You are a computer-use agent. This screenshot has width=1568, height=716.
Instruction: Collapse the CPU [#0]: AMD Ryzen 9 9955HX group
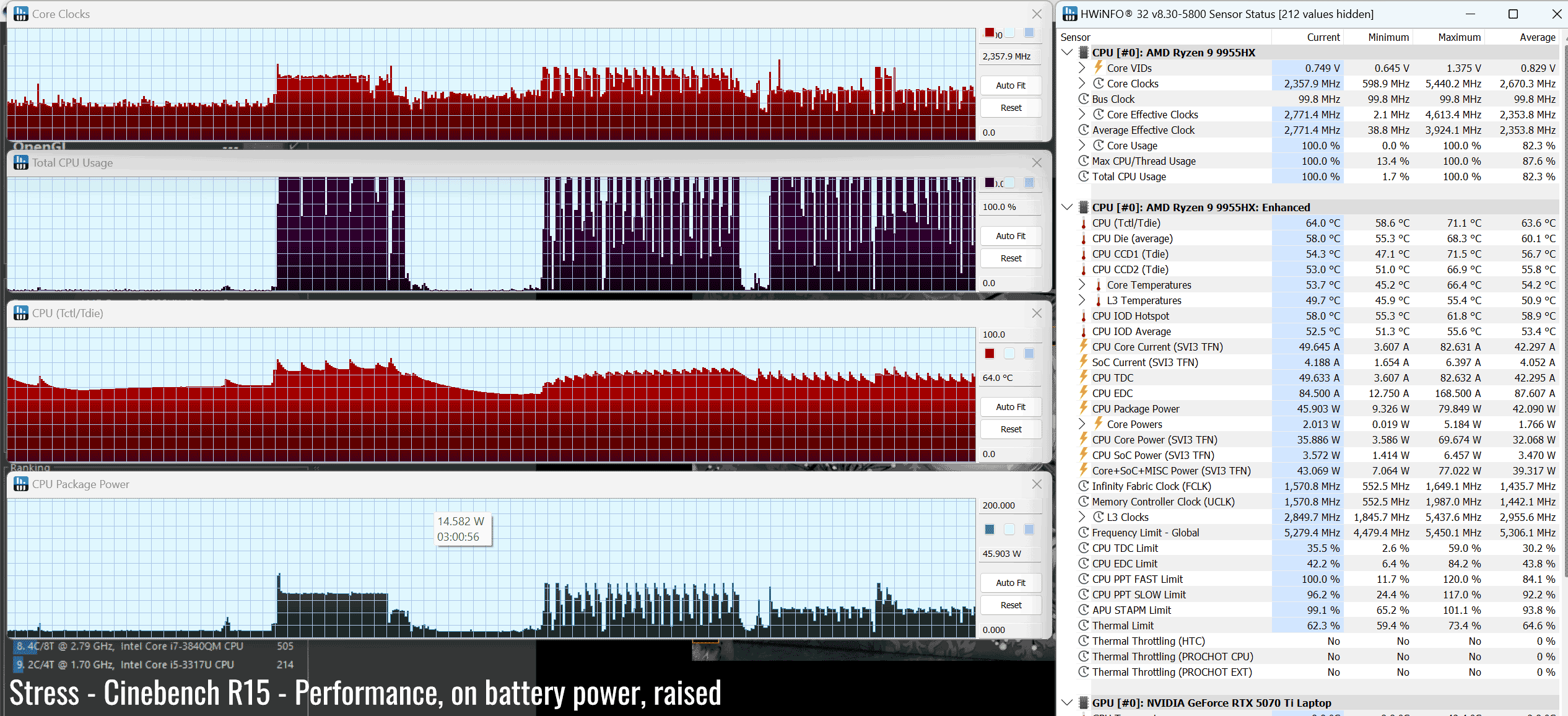point(1067,52)
